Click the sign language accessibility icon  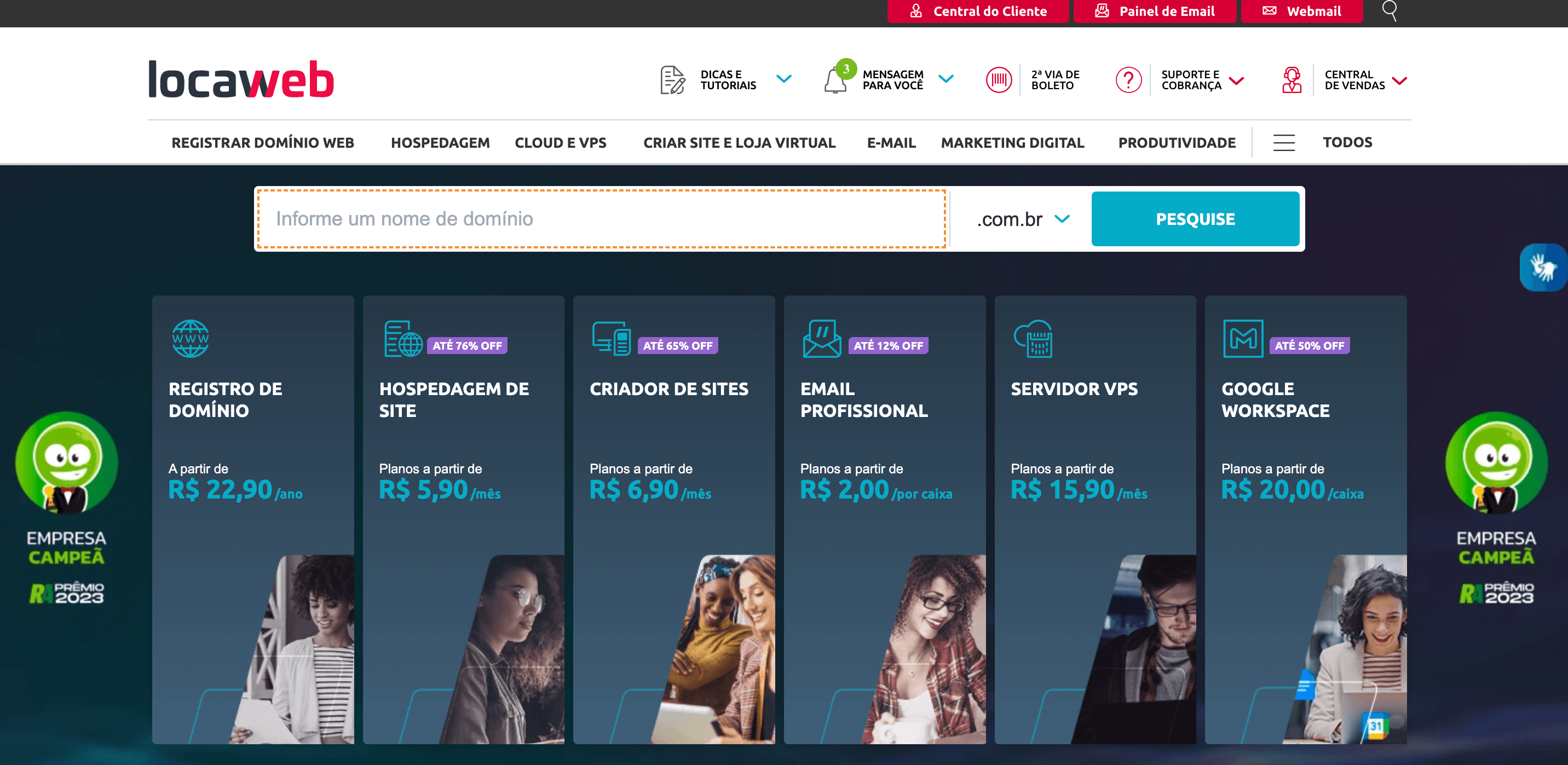click(1543, 268)
